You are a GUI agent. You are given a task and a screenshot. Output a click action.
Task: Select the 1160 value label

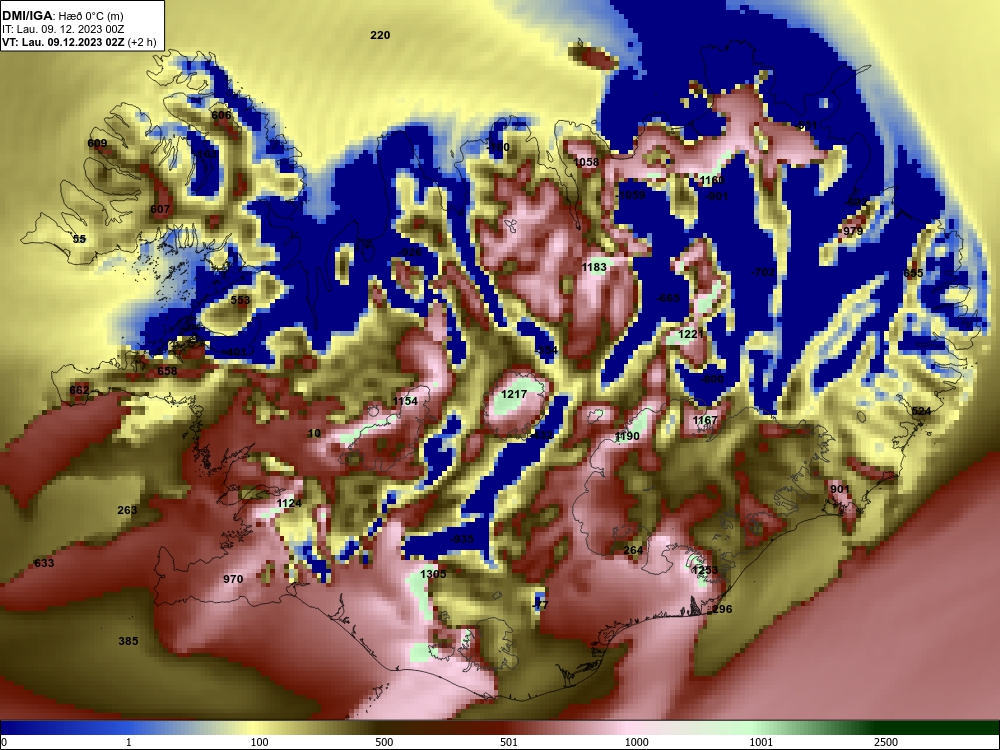click(712, 180)
